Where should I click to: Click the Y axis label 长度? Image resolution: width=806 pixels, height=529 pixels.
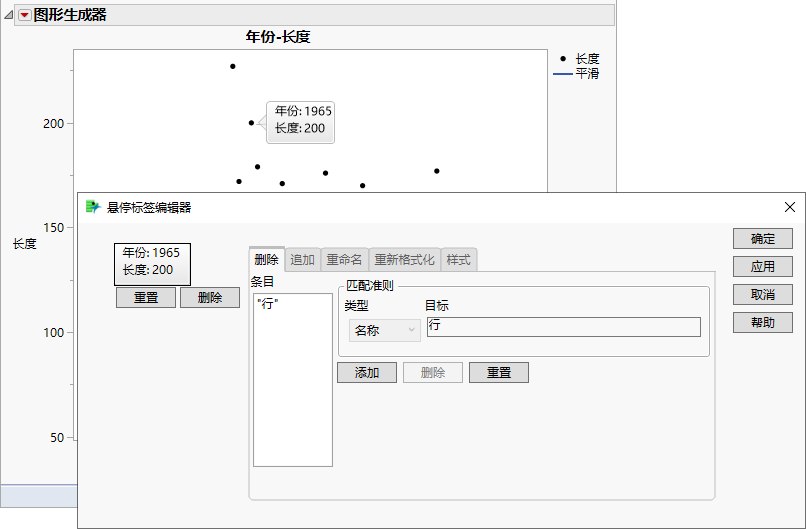click(x=25, y=244)
